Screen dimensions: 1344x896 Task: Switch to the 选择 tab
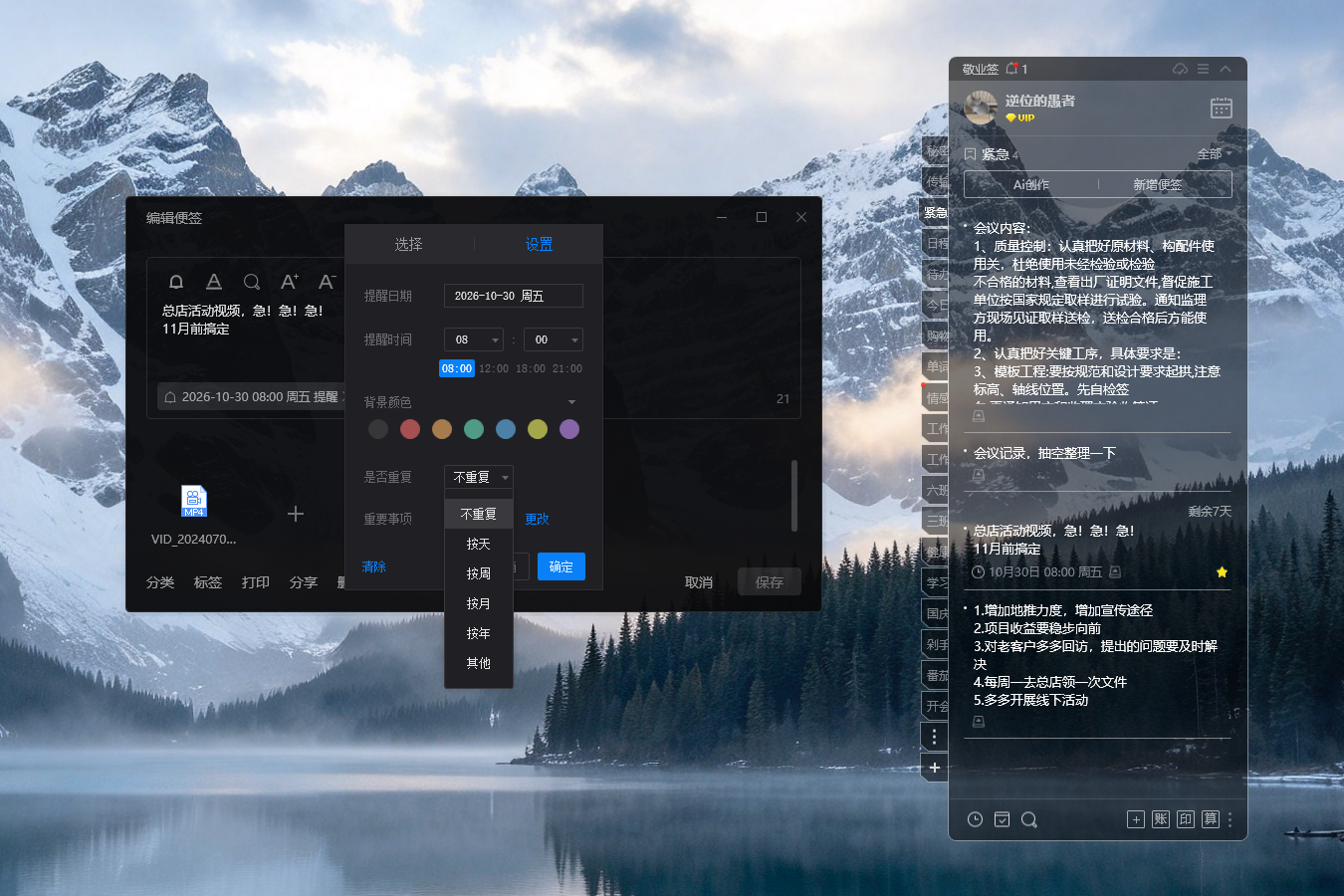[x=408, y=244]
